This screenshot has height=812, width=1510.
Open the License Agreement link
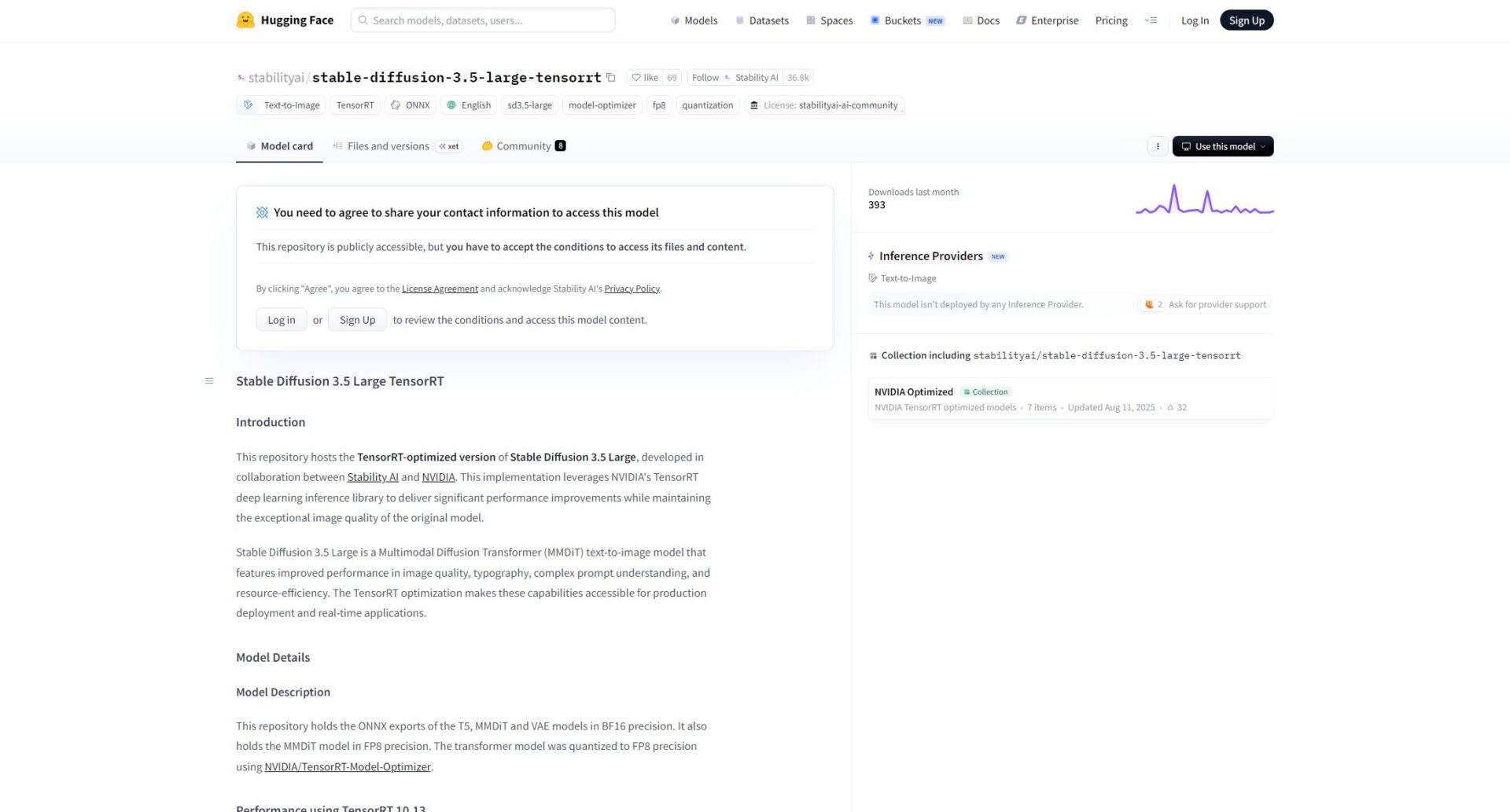[x=440, y=288]
